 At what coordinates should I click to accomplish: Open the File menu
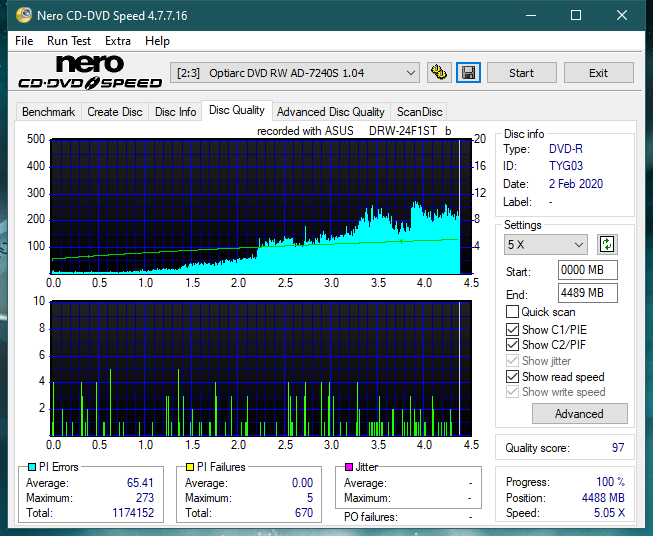[24, 41]
